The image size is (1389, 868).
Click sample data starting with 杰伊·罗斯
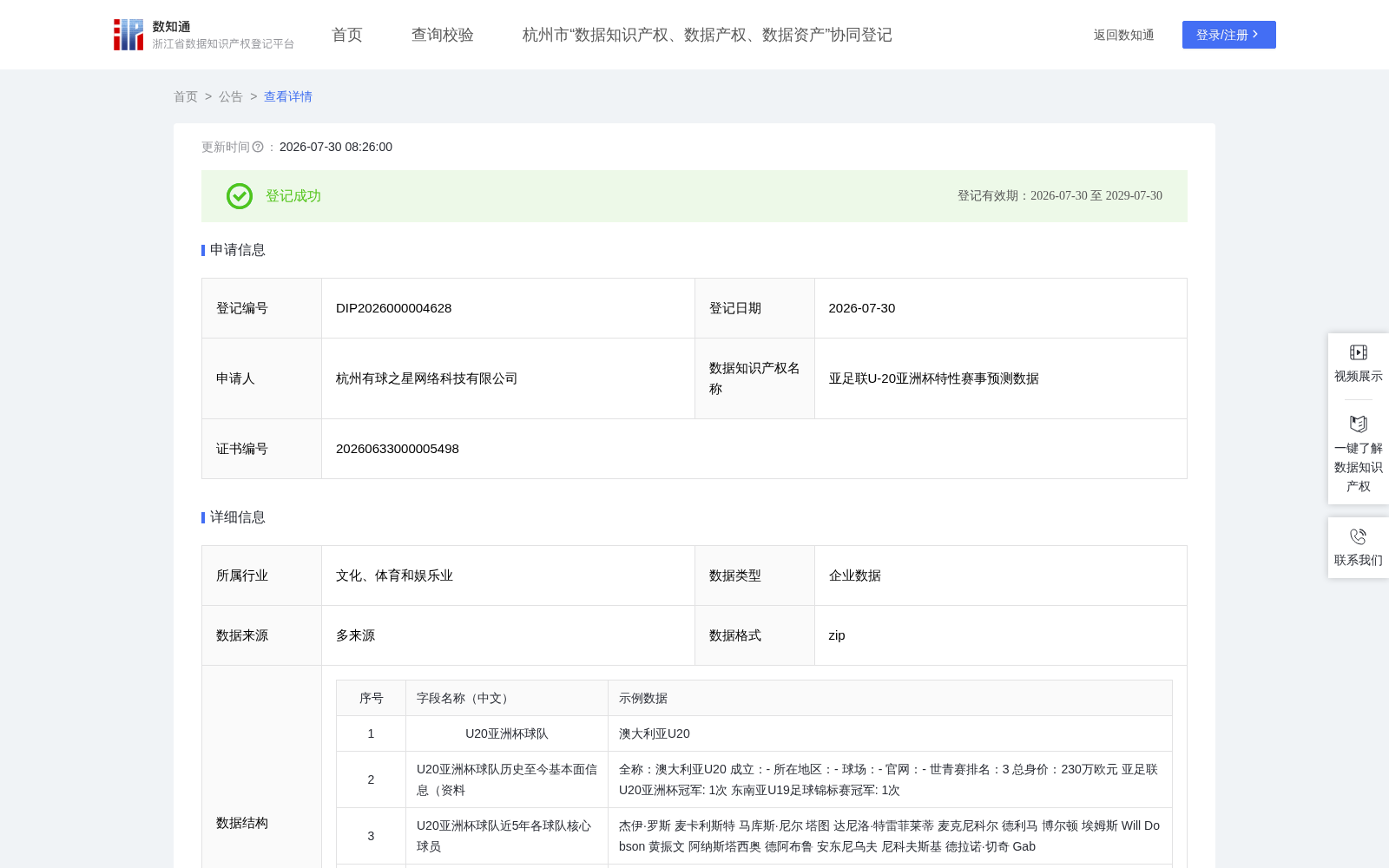point(890,836)
